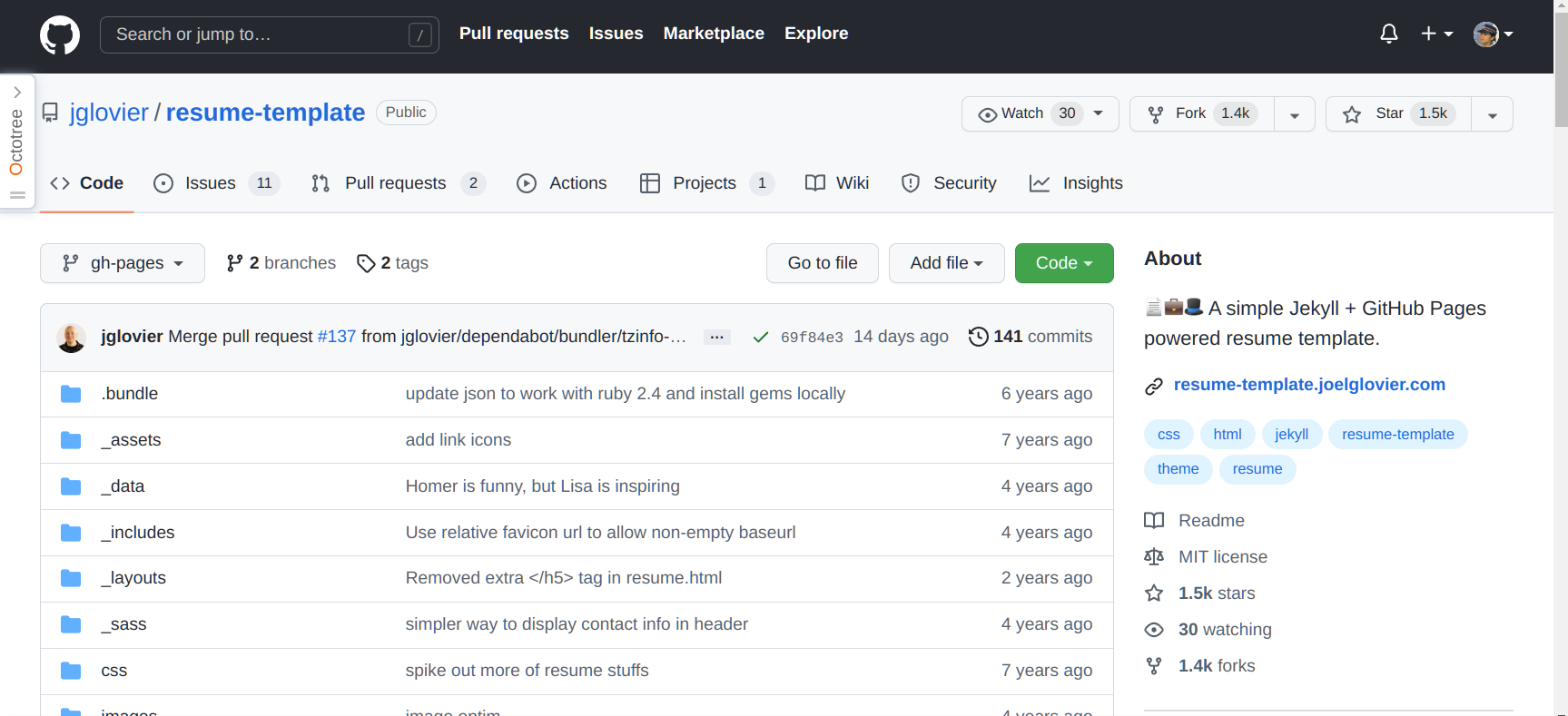Click the repository book icon
The height and width of the screenshot is (716, 1568).
(50, 113)
